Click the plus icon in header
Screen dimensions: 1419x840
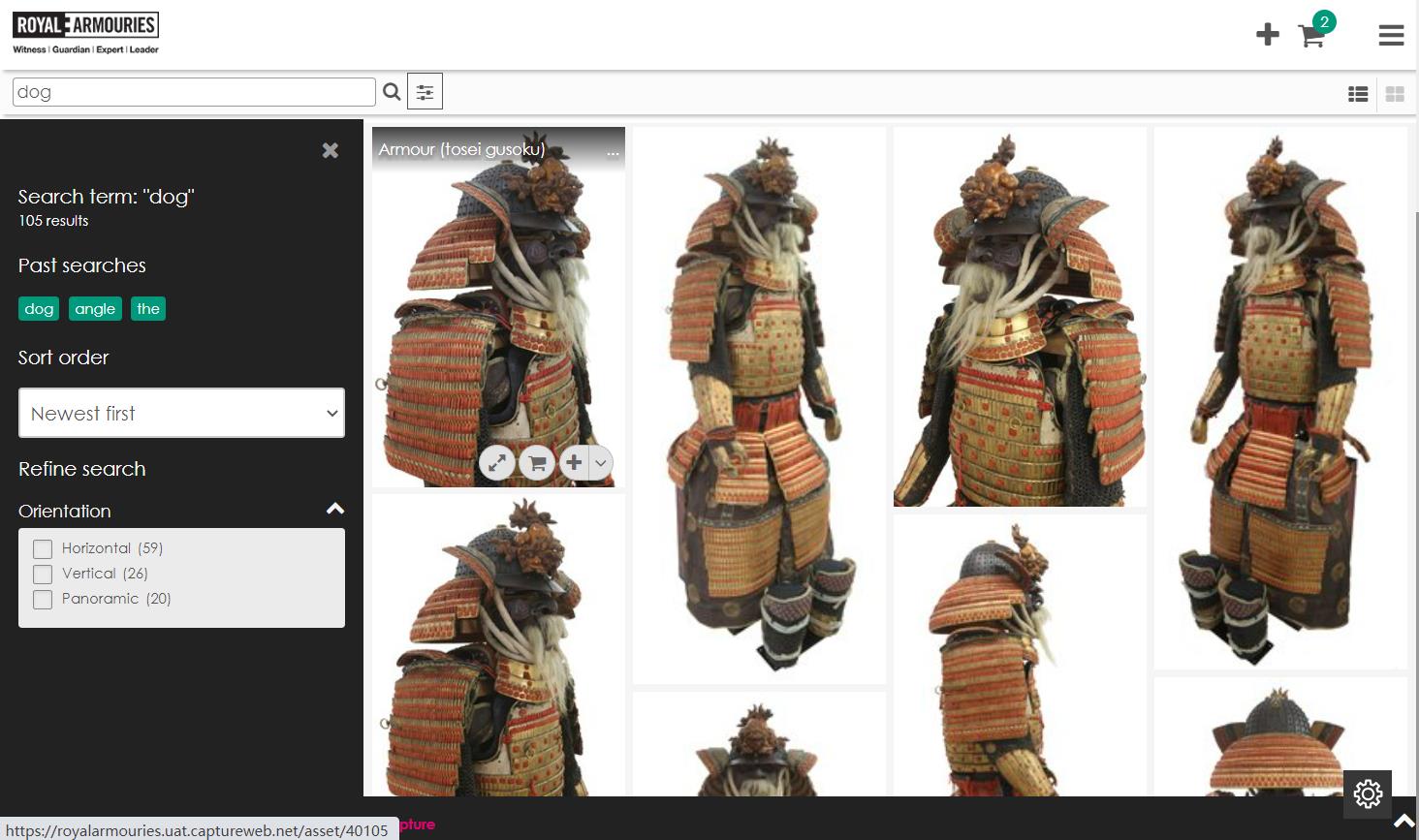tap(1267, 35)
